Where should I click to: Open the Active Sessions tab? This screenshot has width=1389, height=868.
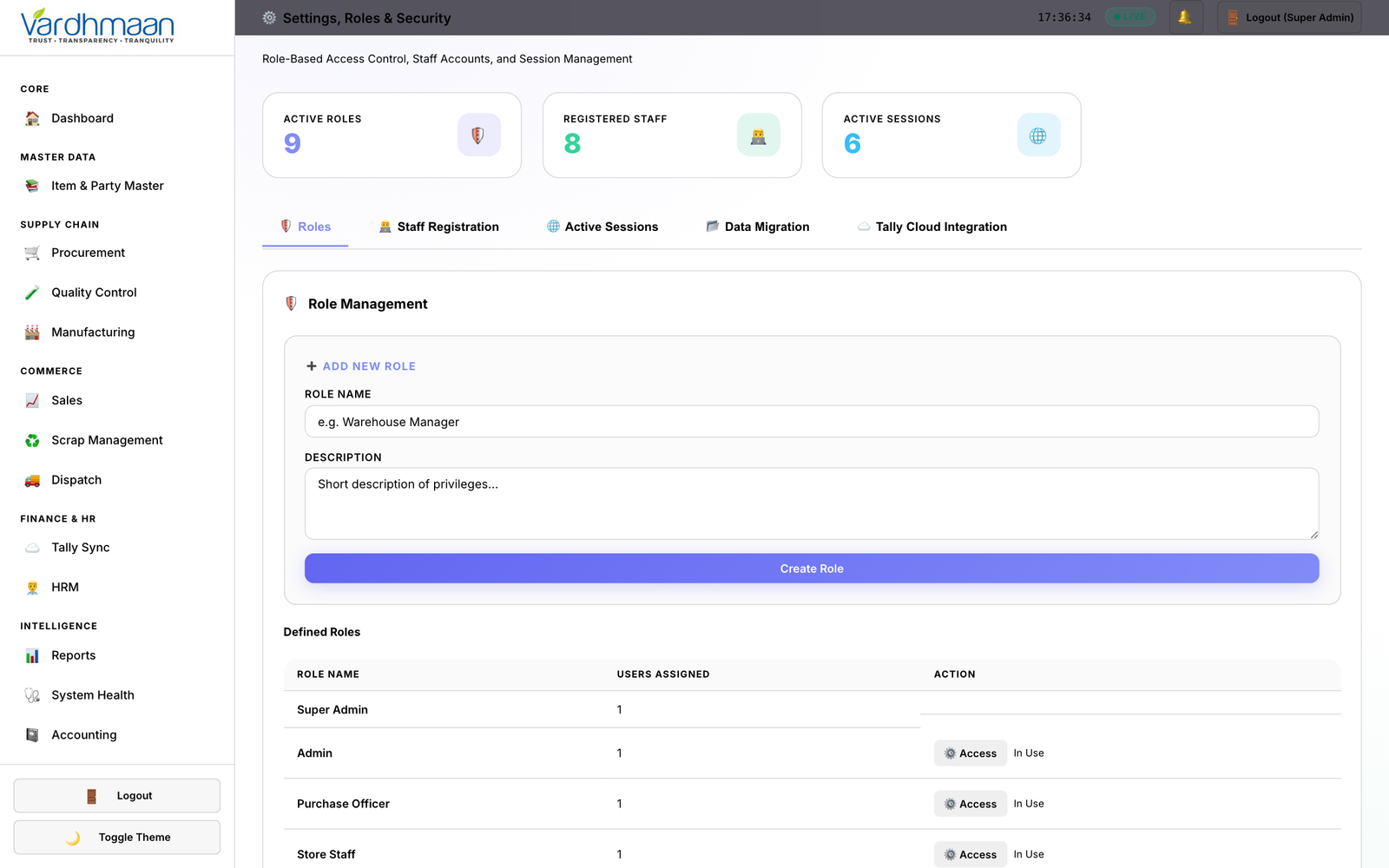click(602, 227)
